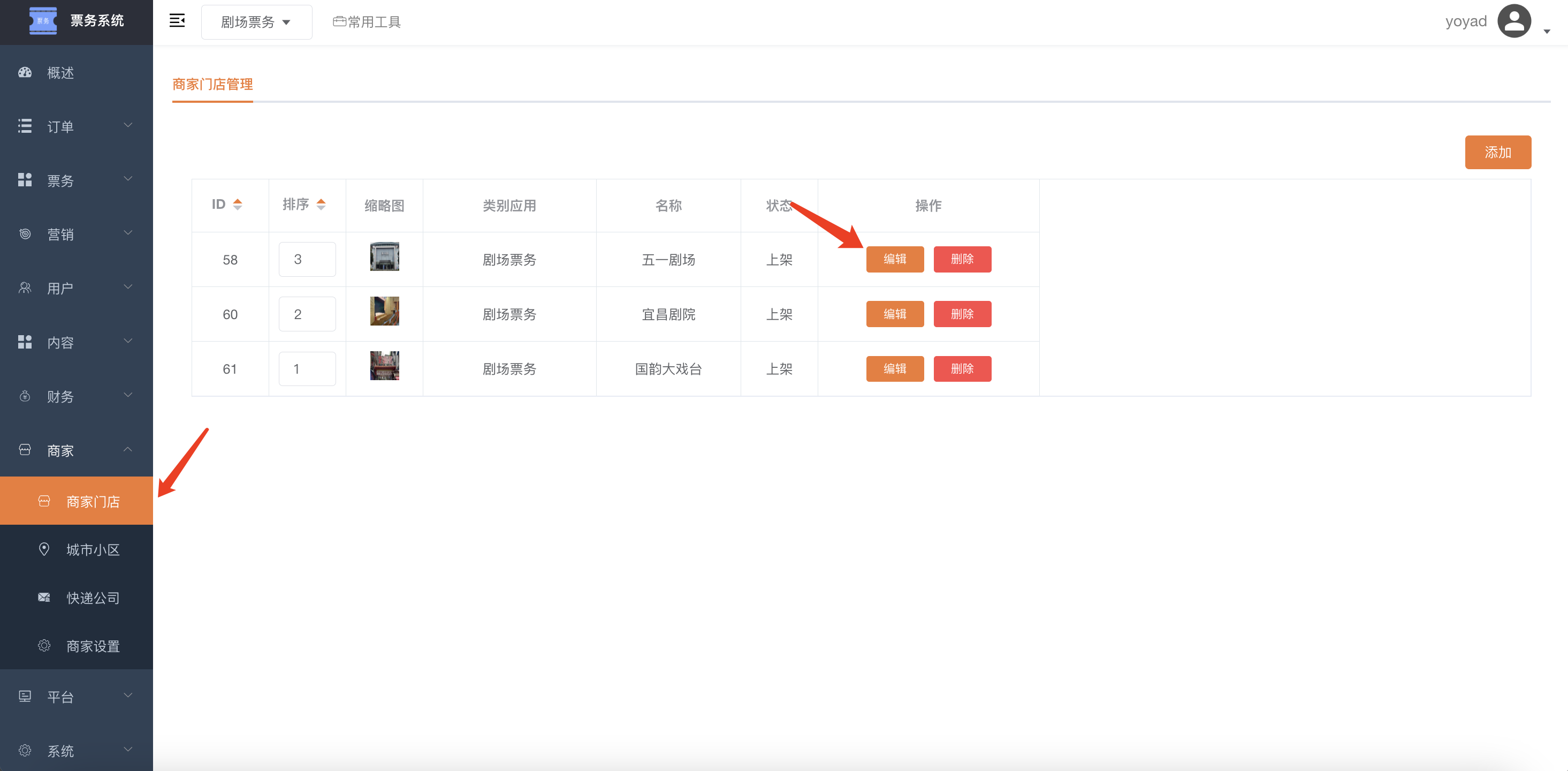Click ID cell 58
The width and height of the screenshot is (1568, 771).
(x=230, y=260)
